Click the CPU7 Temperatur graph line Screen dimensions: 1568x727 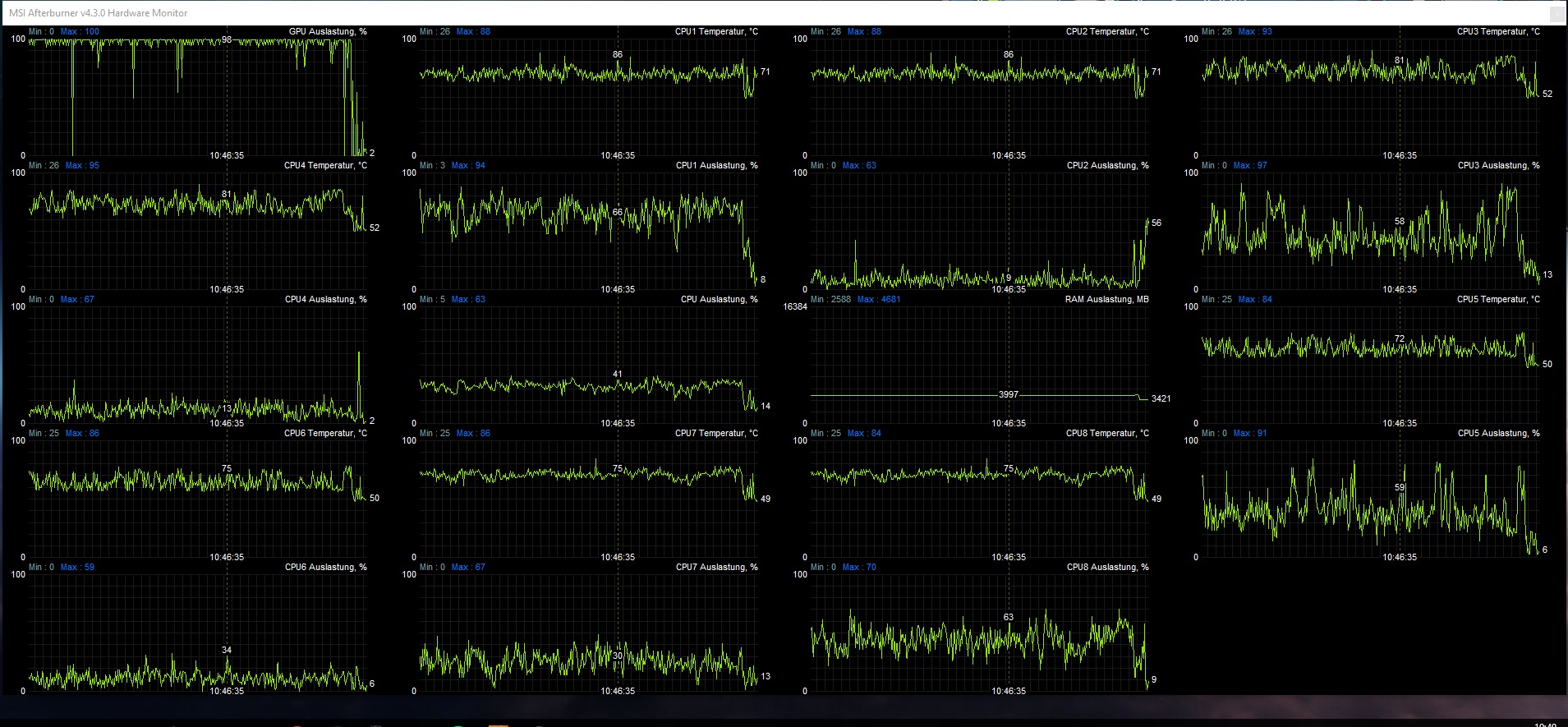[x=588, y=480]
